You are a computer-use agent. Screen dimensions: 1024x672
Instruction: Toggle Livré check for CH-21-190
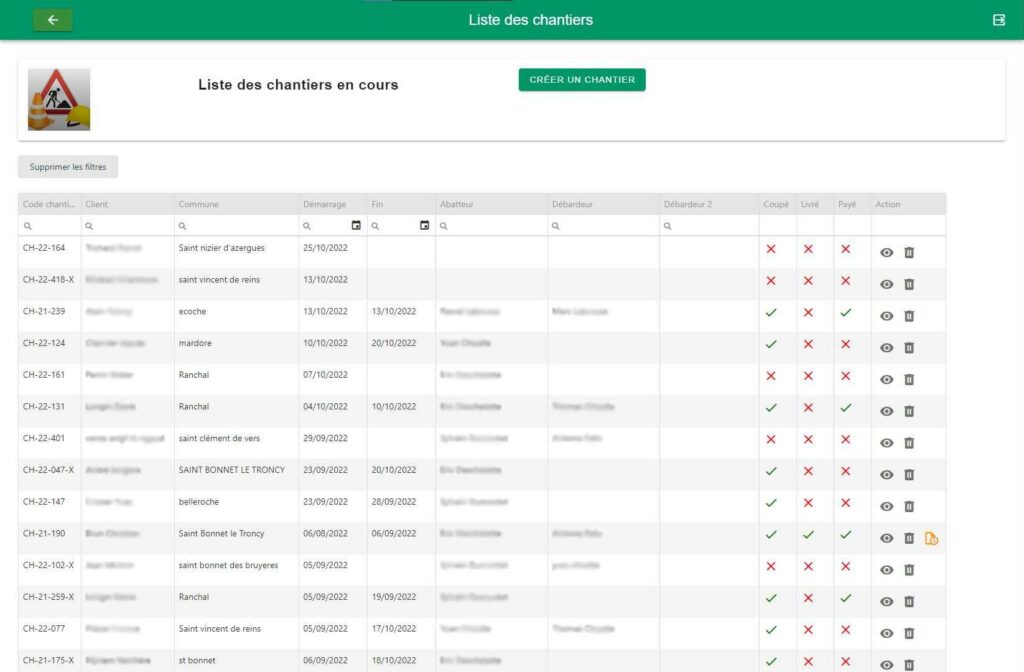point(808,534)
